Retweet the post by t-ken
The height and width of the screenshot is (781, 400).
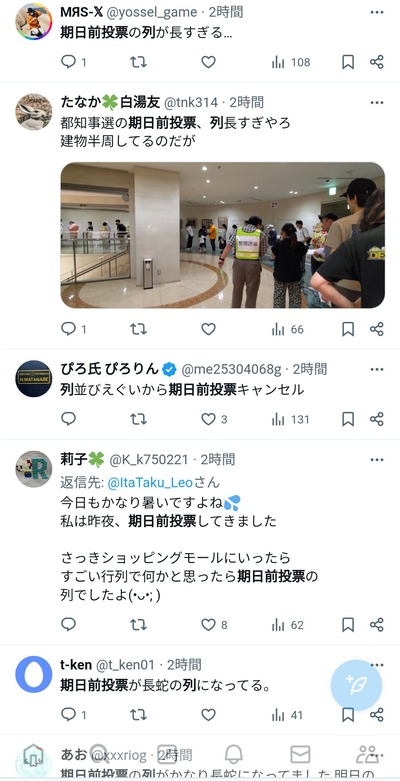(x=138, y=715)
